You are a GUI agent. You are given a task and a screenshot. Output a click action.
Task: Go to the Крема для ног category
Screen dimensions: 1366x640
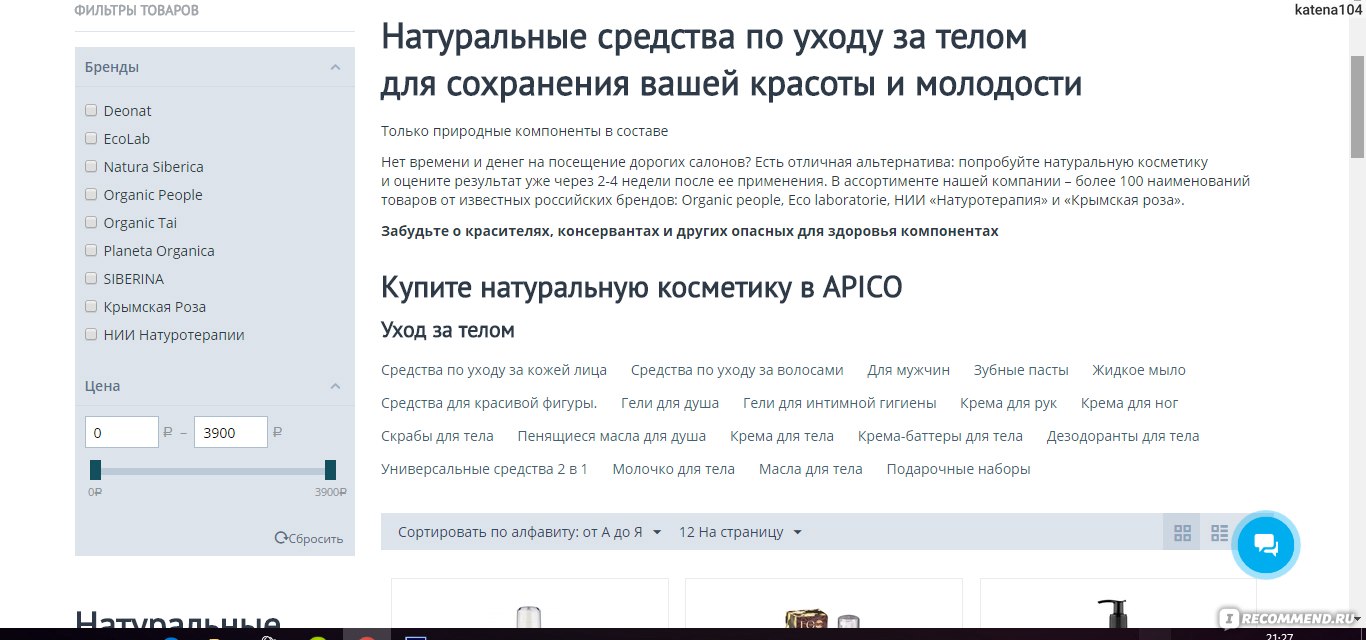1130,403
